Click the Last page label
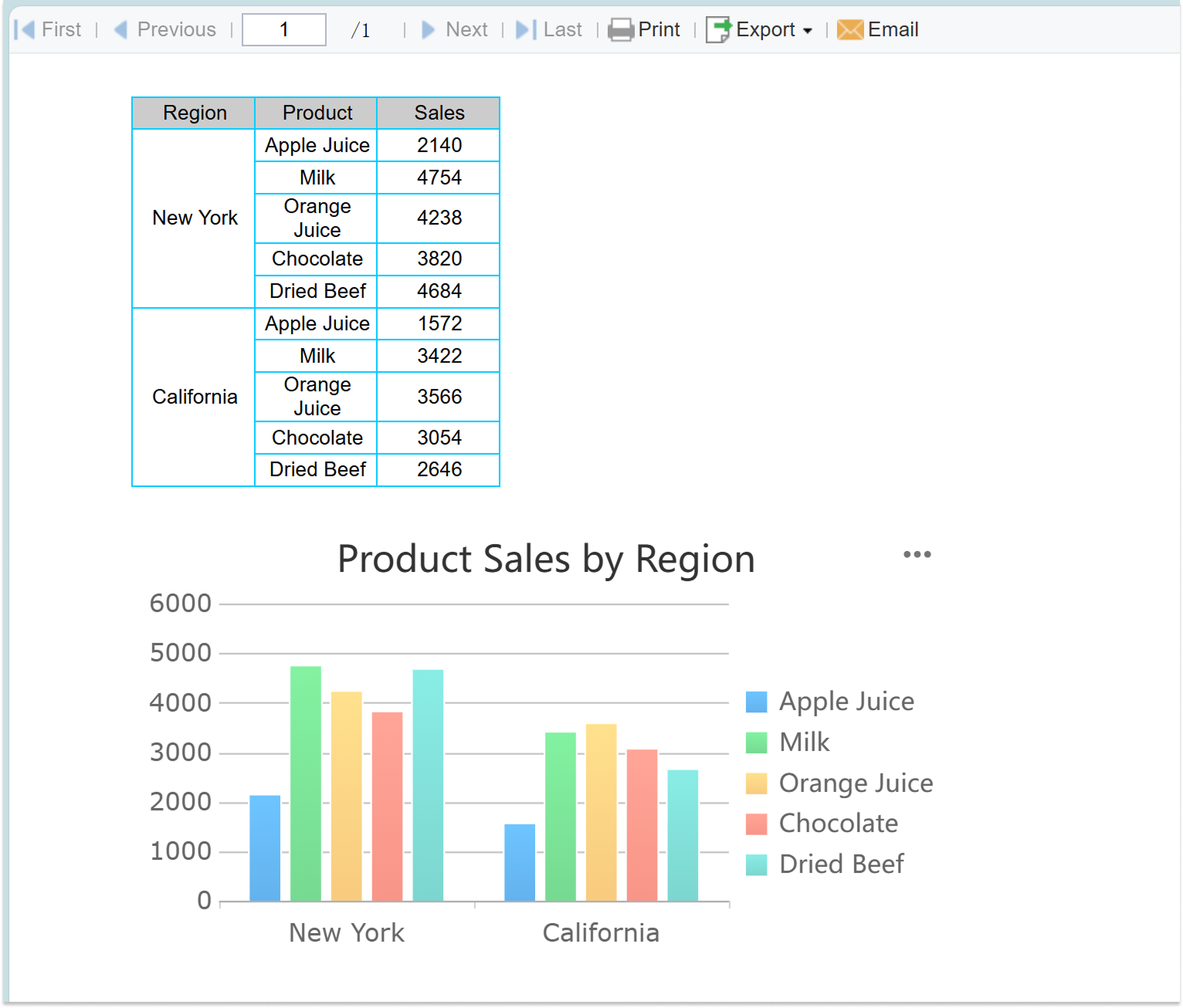Screen dimensions: 1183x1008 tap(563, 30)
